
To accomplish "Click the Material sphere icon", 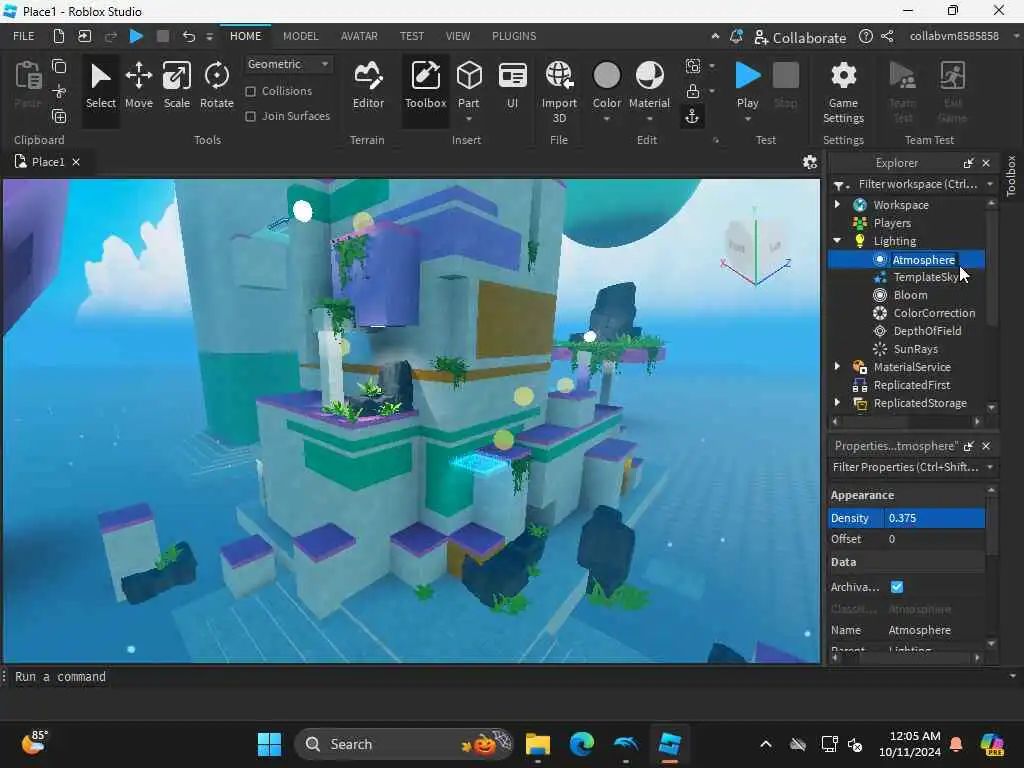I will click(x=649, y=75).
